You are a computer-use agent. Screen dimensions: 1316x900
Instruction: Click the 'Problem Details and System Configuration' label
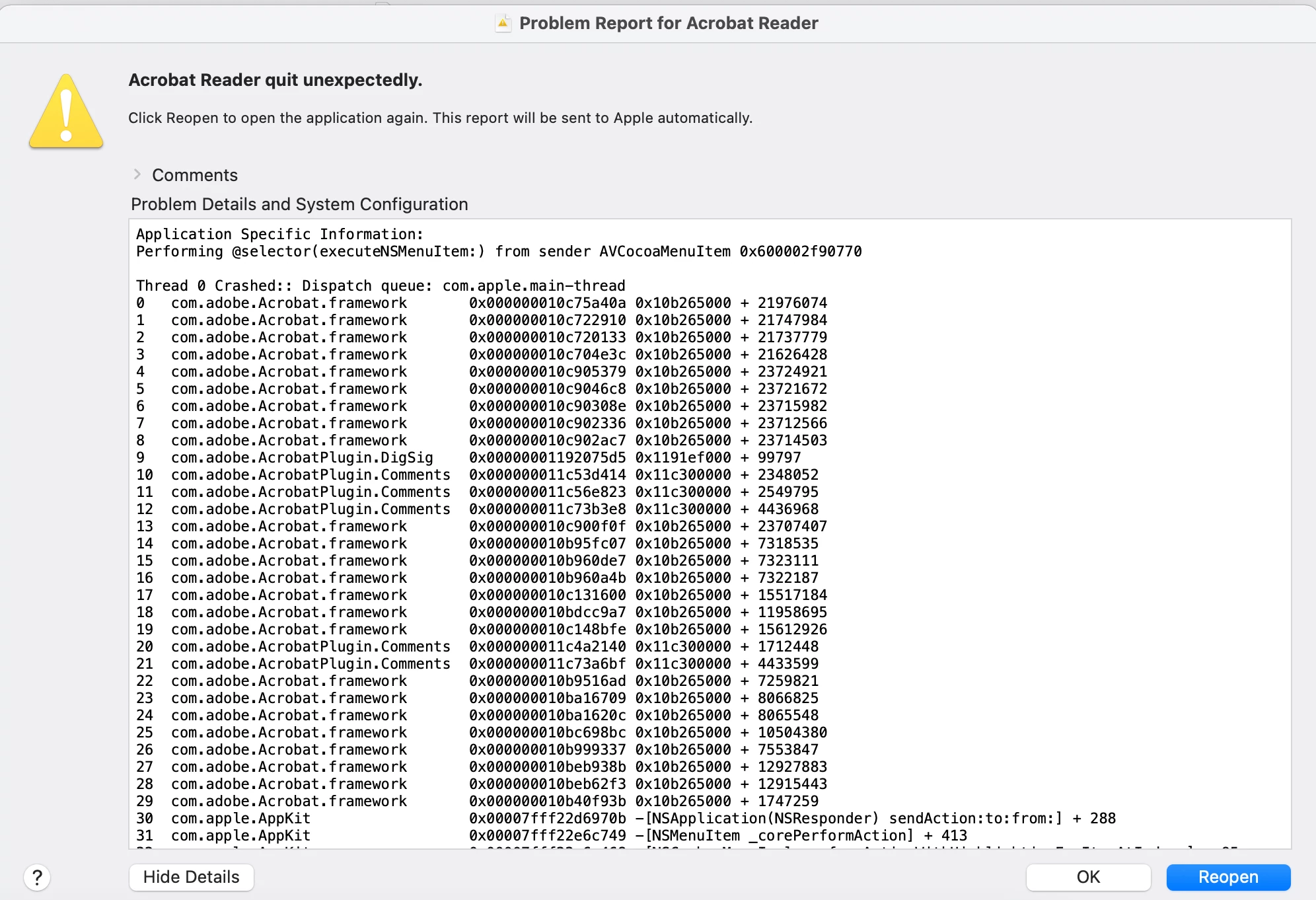(x=299, y=204)
